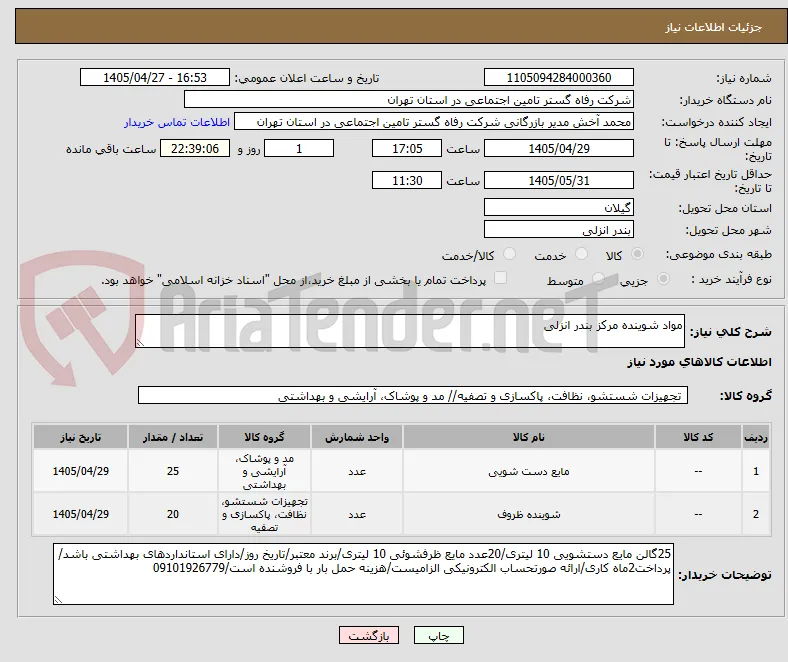Click the کد کالا column header
The width and height of the screenshot is (788, 662).
click(698, 437)
